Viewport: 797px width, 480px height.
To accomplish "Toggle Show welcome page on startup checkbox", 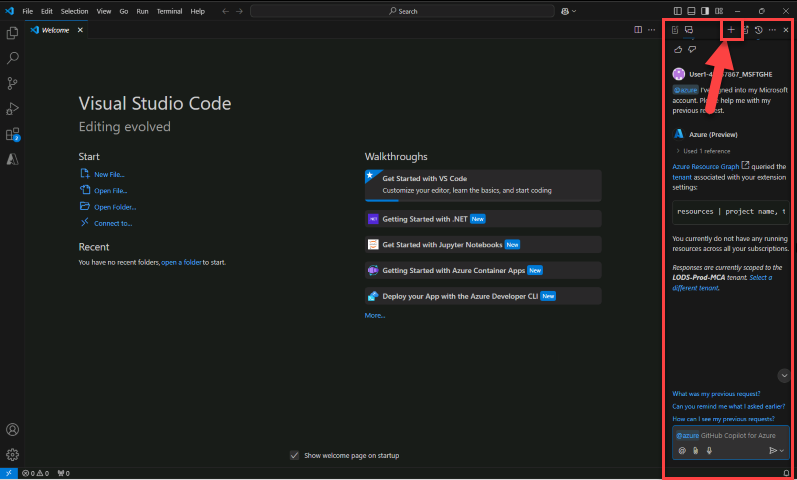I will coord(294,455).
